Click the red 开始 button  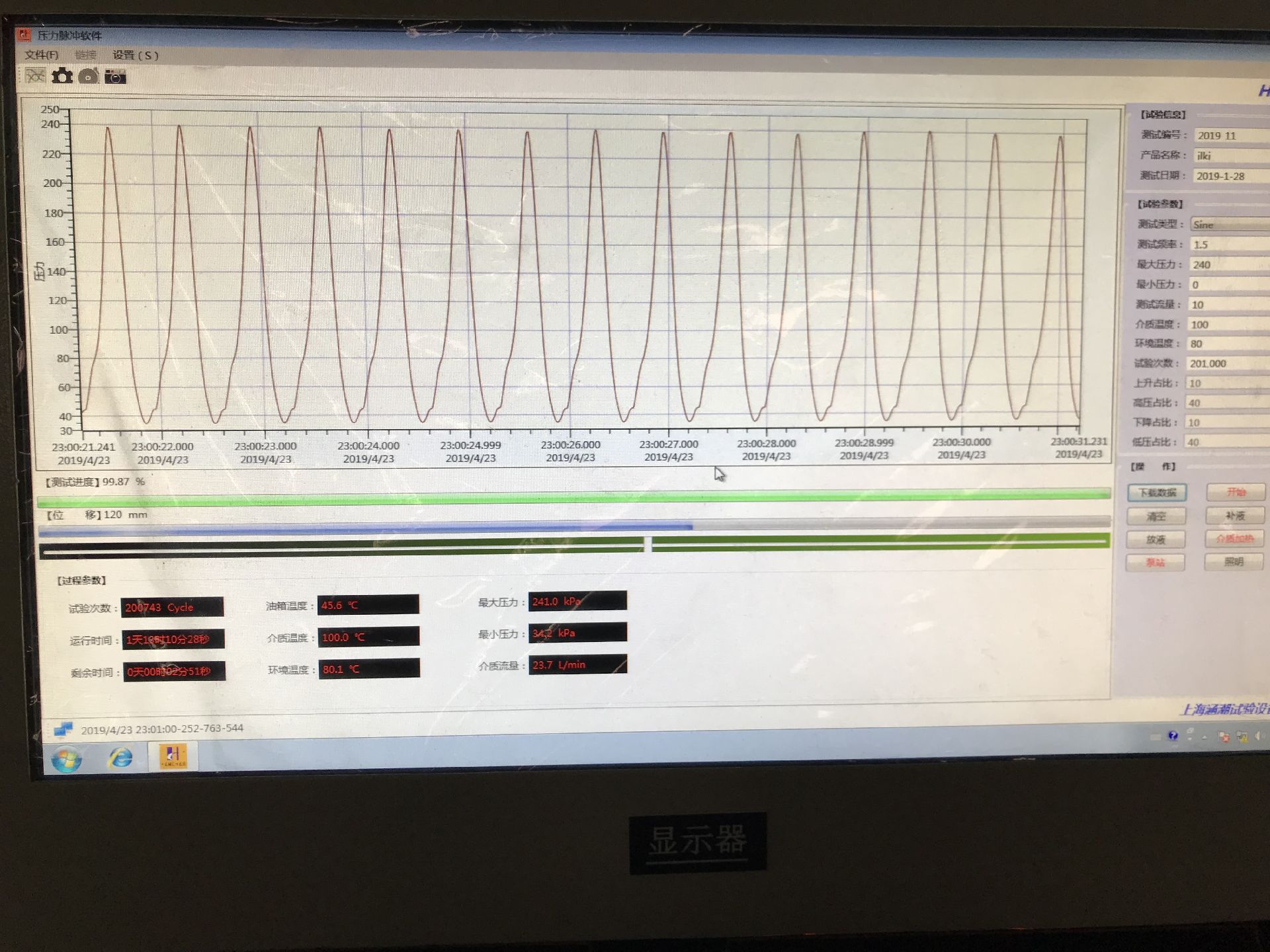[x=1236, y=492]
